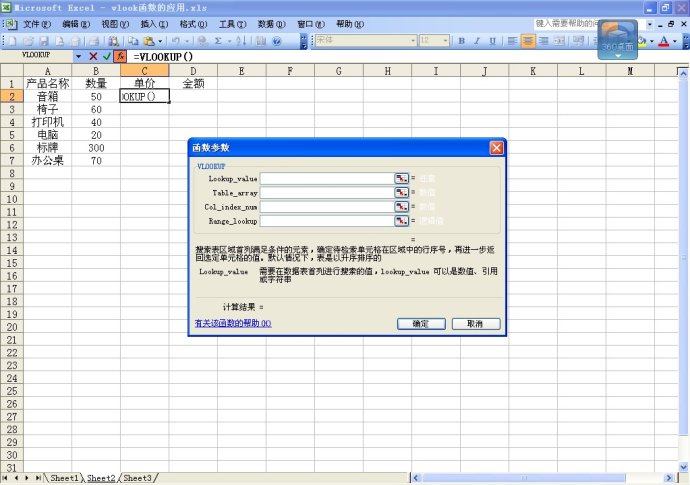Collapse dialog using Col_index_num range selector
The height and width of the screenshot is (485, 690).
point(401,206)
